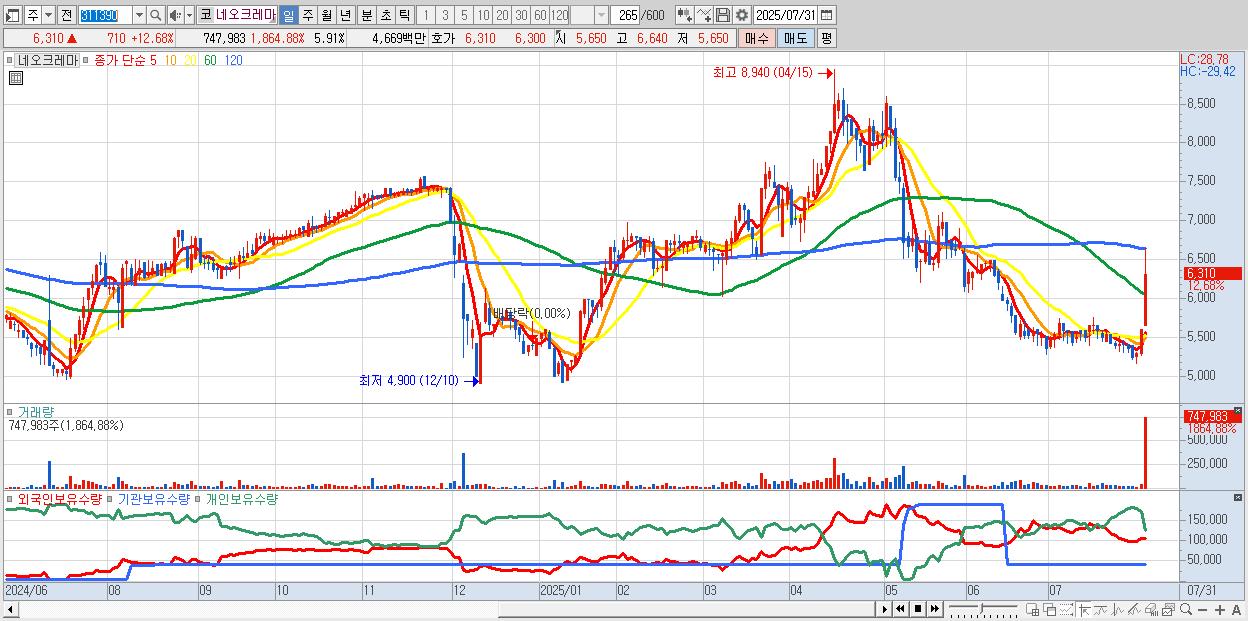Screen dimensions: 1248x621
Task: Zoom out with the minus icon
Action: [x=1202, y=609]
